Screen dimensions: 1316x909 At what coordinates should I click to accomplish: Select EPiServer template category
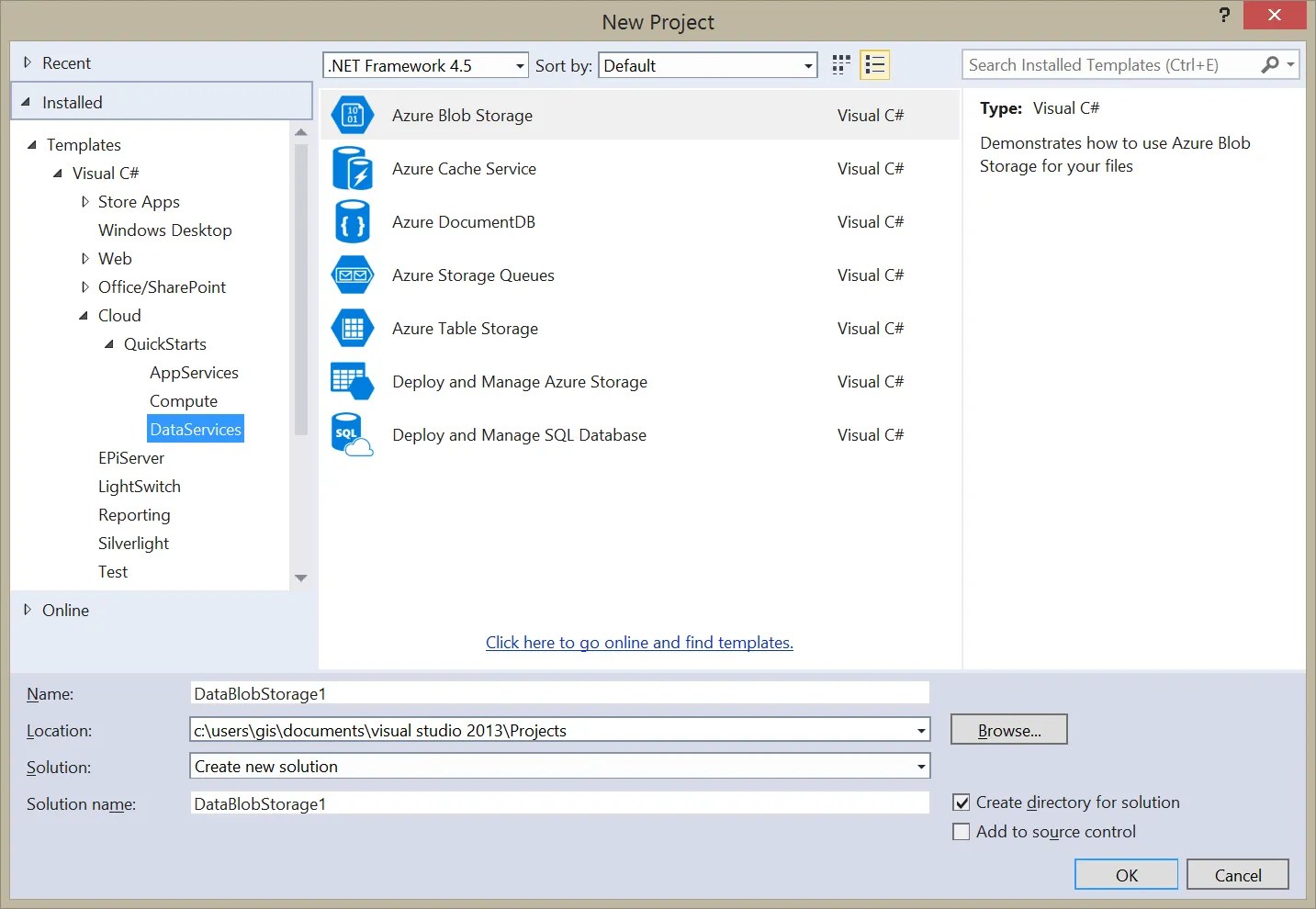(131, 458)
